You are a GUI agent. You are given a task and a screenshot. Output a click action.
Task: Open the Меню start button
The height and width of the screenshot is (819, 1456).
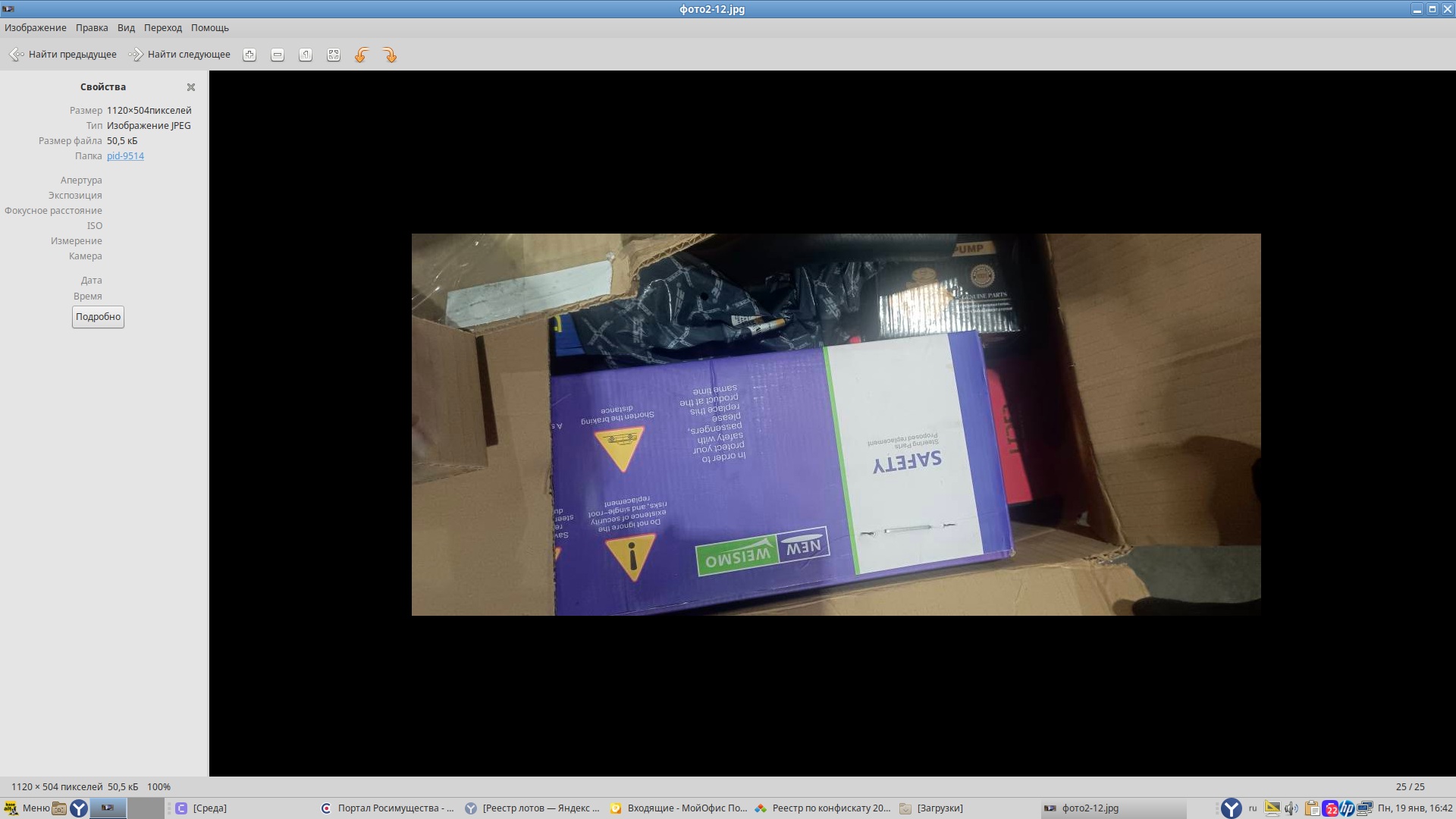pos(27,808)
